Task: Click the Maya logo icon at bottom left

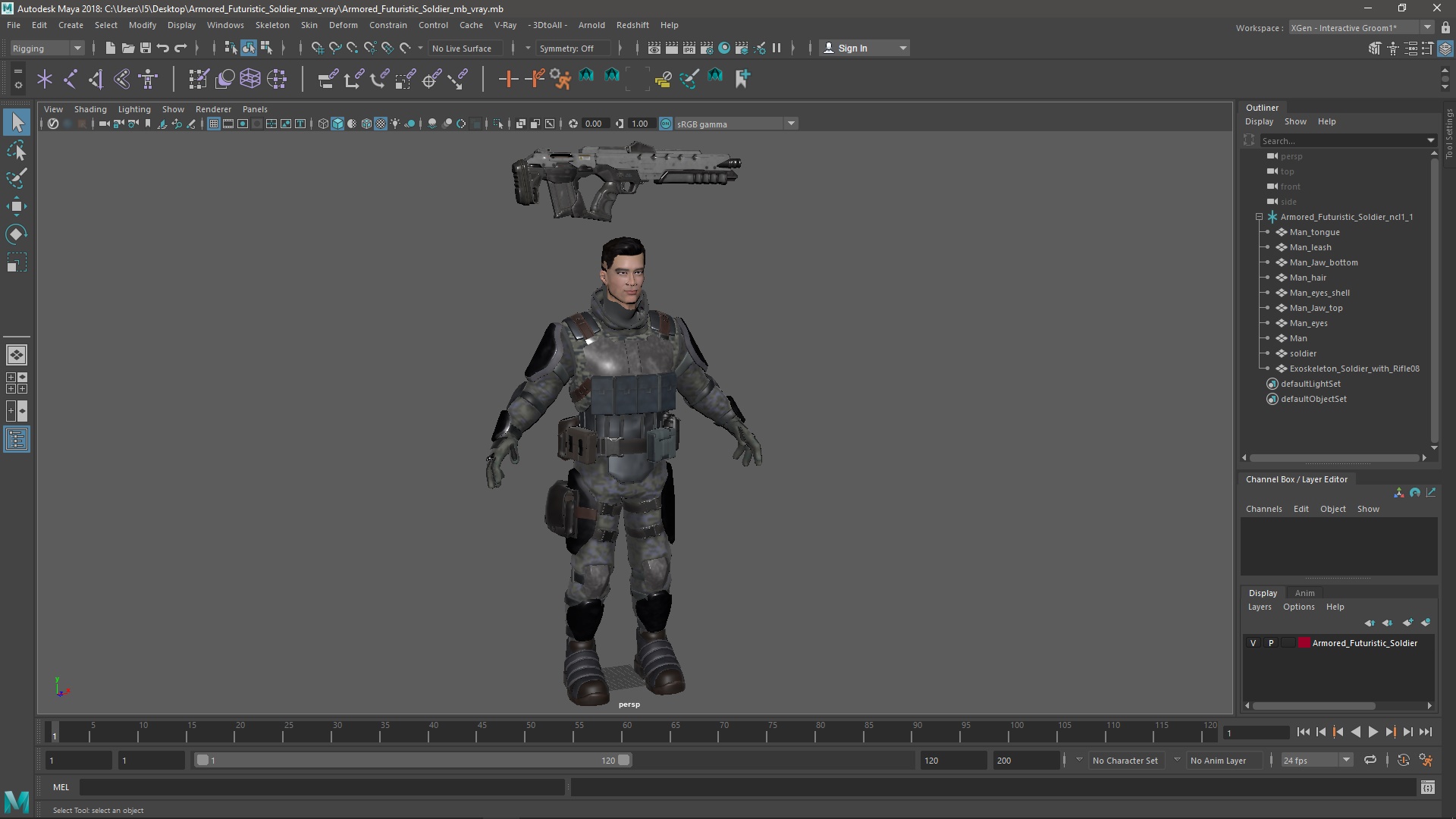Action: pyautogui.click(x=17, y=801)
